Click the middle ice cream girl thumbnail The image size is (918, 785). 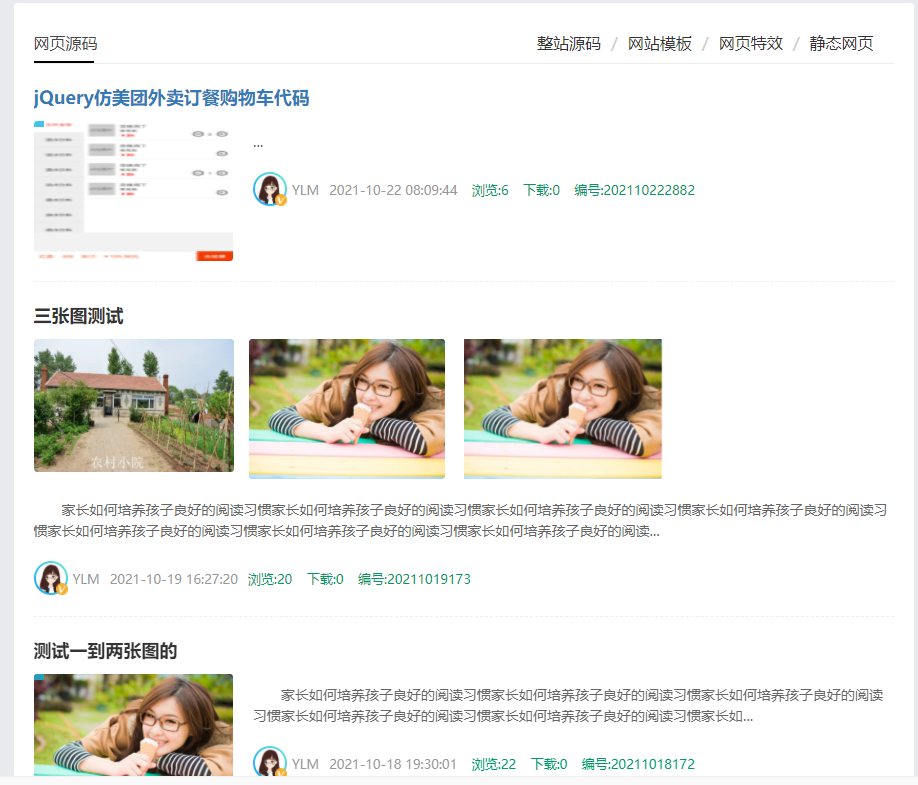pos(347,408)
